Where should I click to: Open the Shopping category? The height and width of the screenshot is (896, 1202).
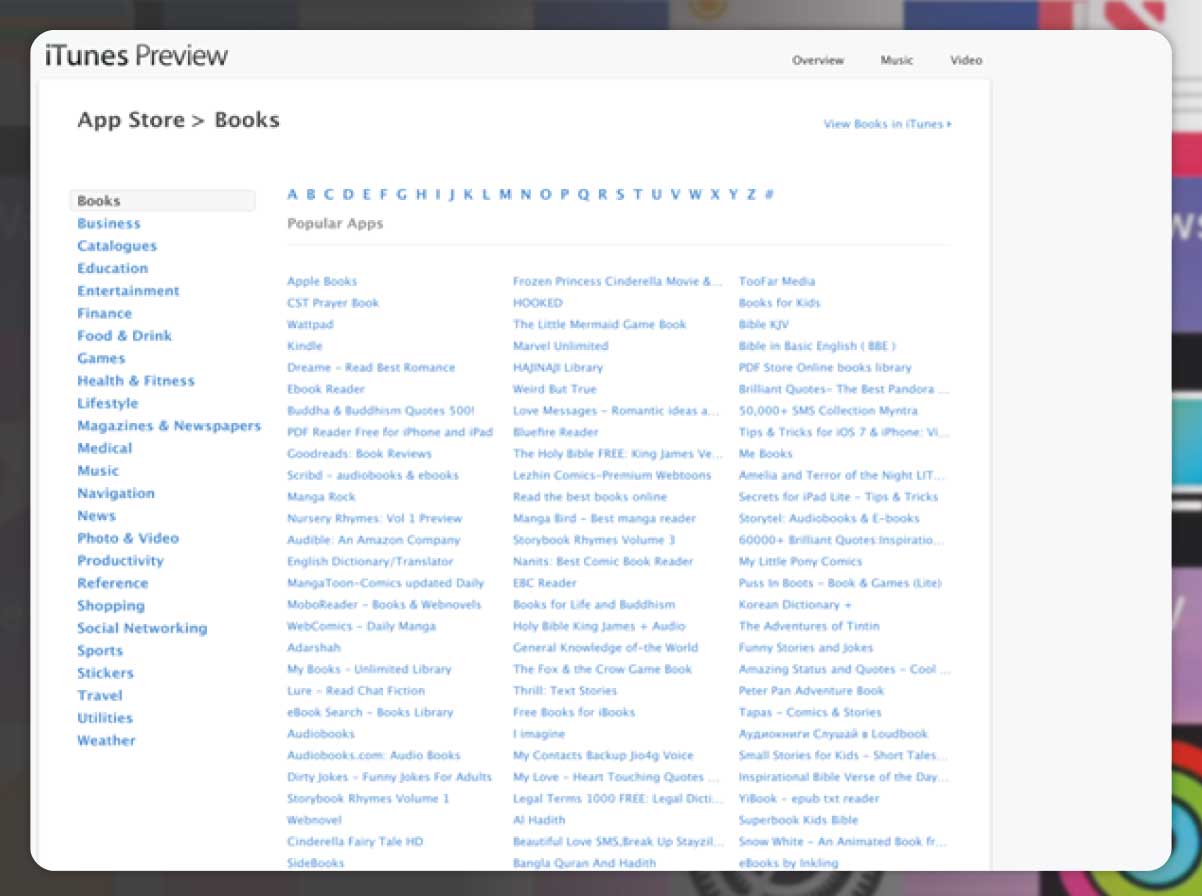pyautogui.click(x=111, y=606)
